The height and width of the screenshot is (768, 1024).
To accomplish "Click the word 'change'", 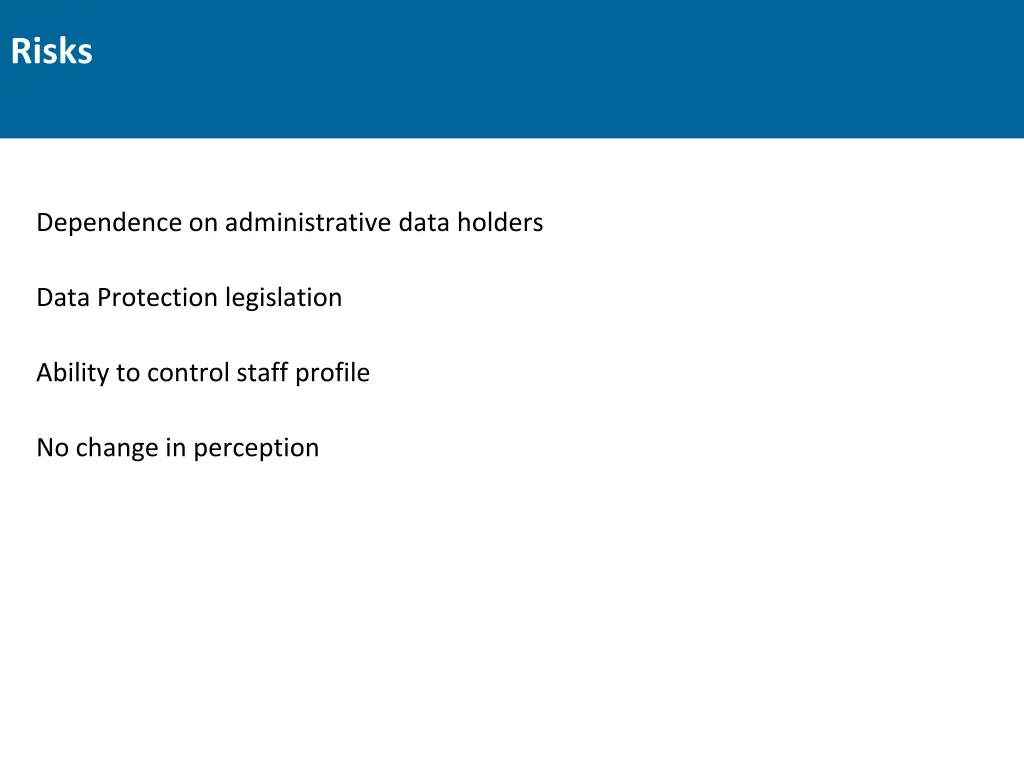I will 117,448.
